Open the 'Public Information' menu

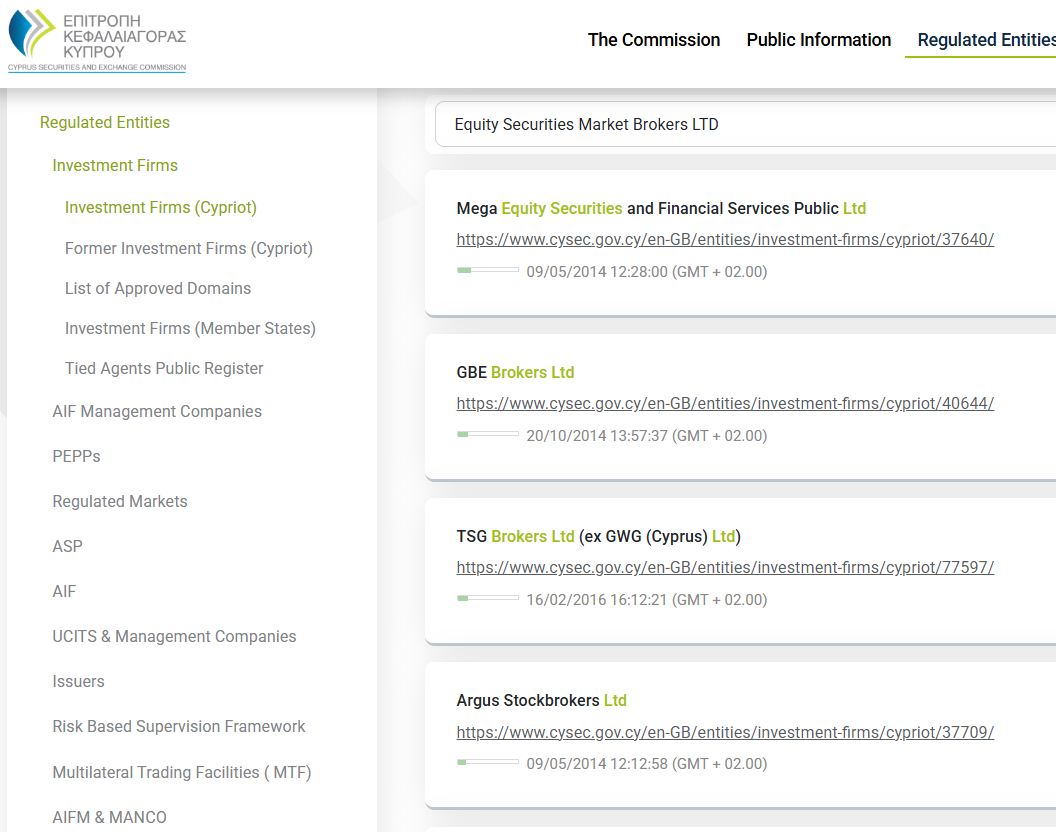[818, 40]
